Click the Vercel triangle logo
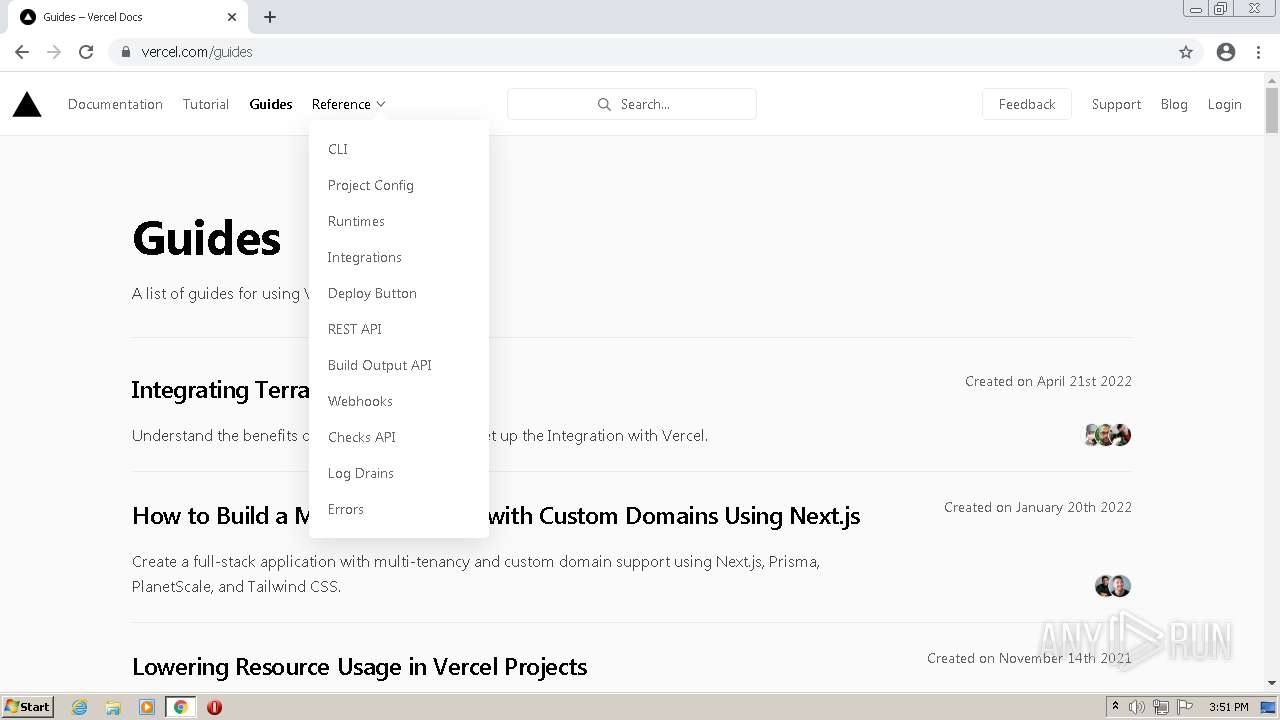Image resolution: width=1280 pixels, height=720 pixels. click(x=27, y=104)
